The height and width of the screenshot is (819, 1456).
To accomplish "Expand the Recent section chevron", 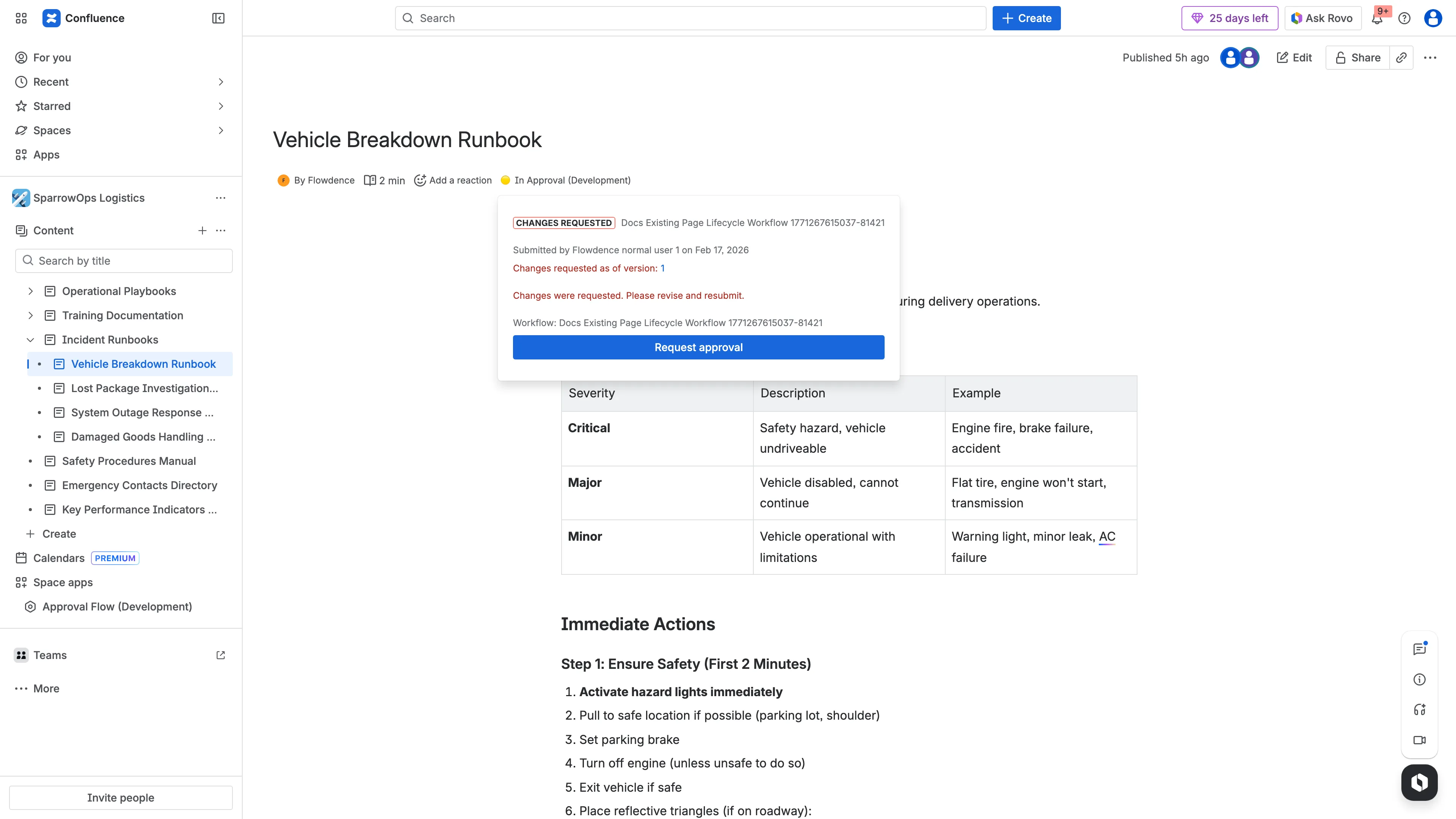I will pos(221,82).
